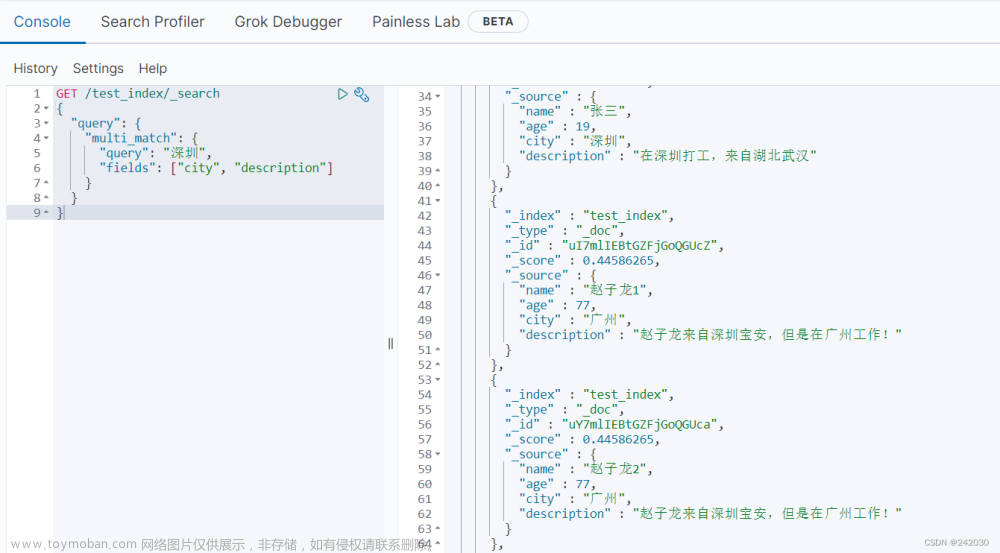The width and height of the screenshot is (1000, 553).
Task: Toggle fold marker at output line 52
Action: 438,365
